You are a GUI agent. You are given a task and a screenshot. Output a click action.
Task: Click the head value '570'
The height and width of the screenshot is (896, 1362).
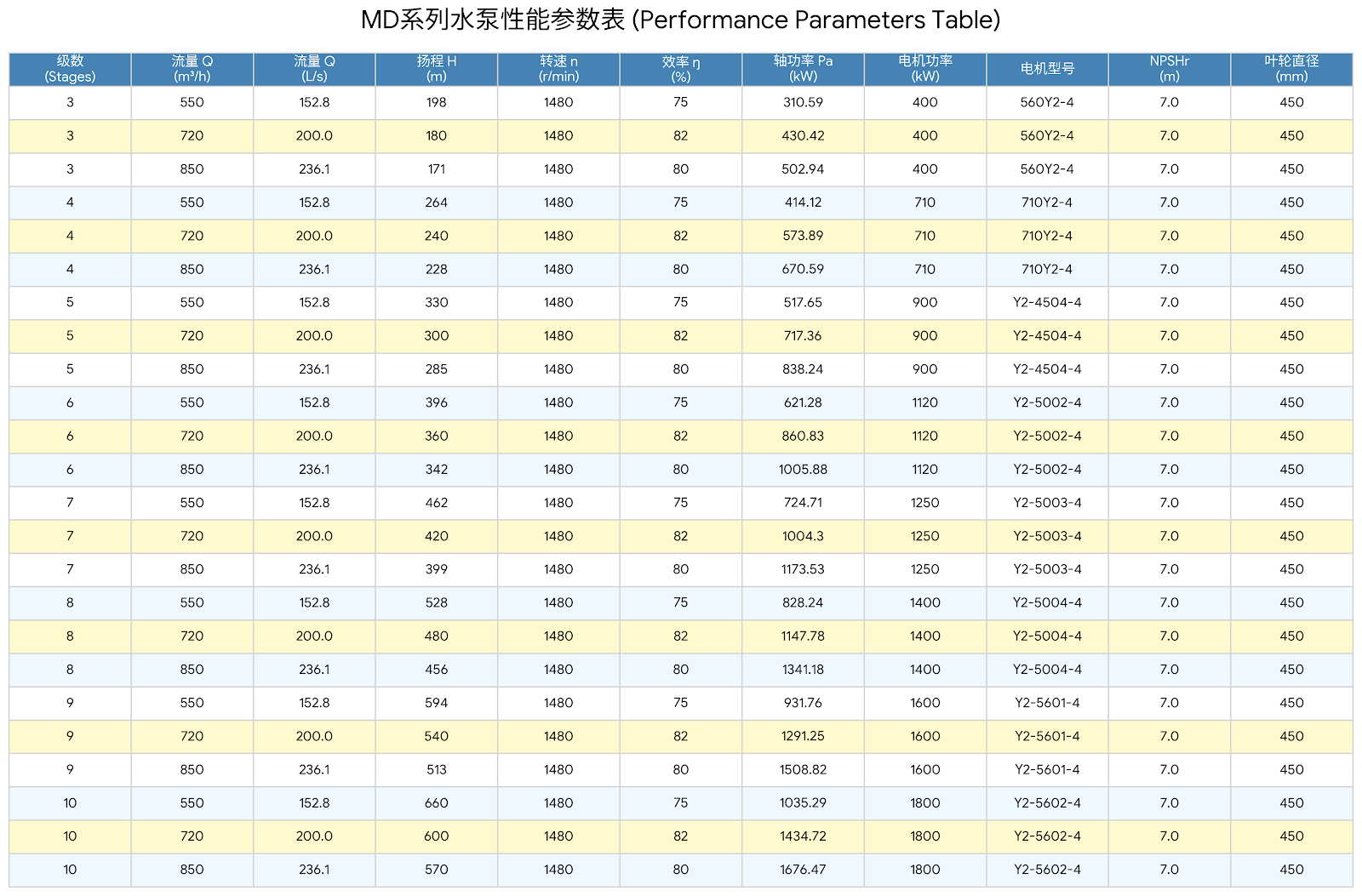coord(437,870)
